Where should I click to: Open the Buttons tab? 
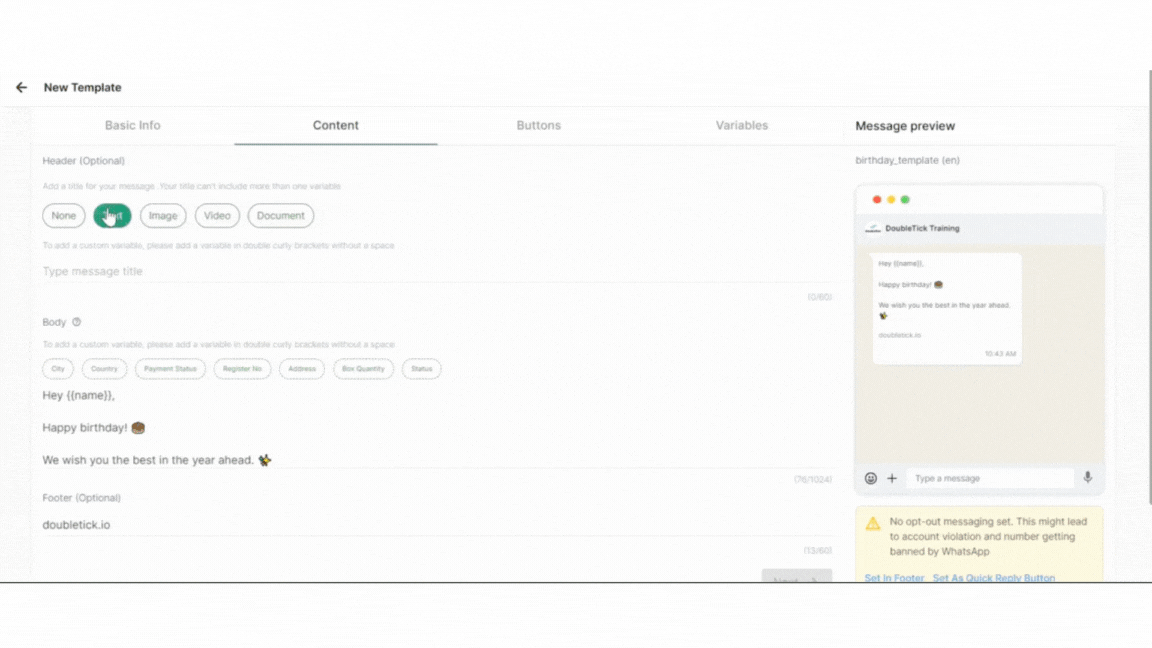coord(539,126)
